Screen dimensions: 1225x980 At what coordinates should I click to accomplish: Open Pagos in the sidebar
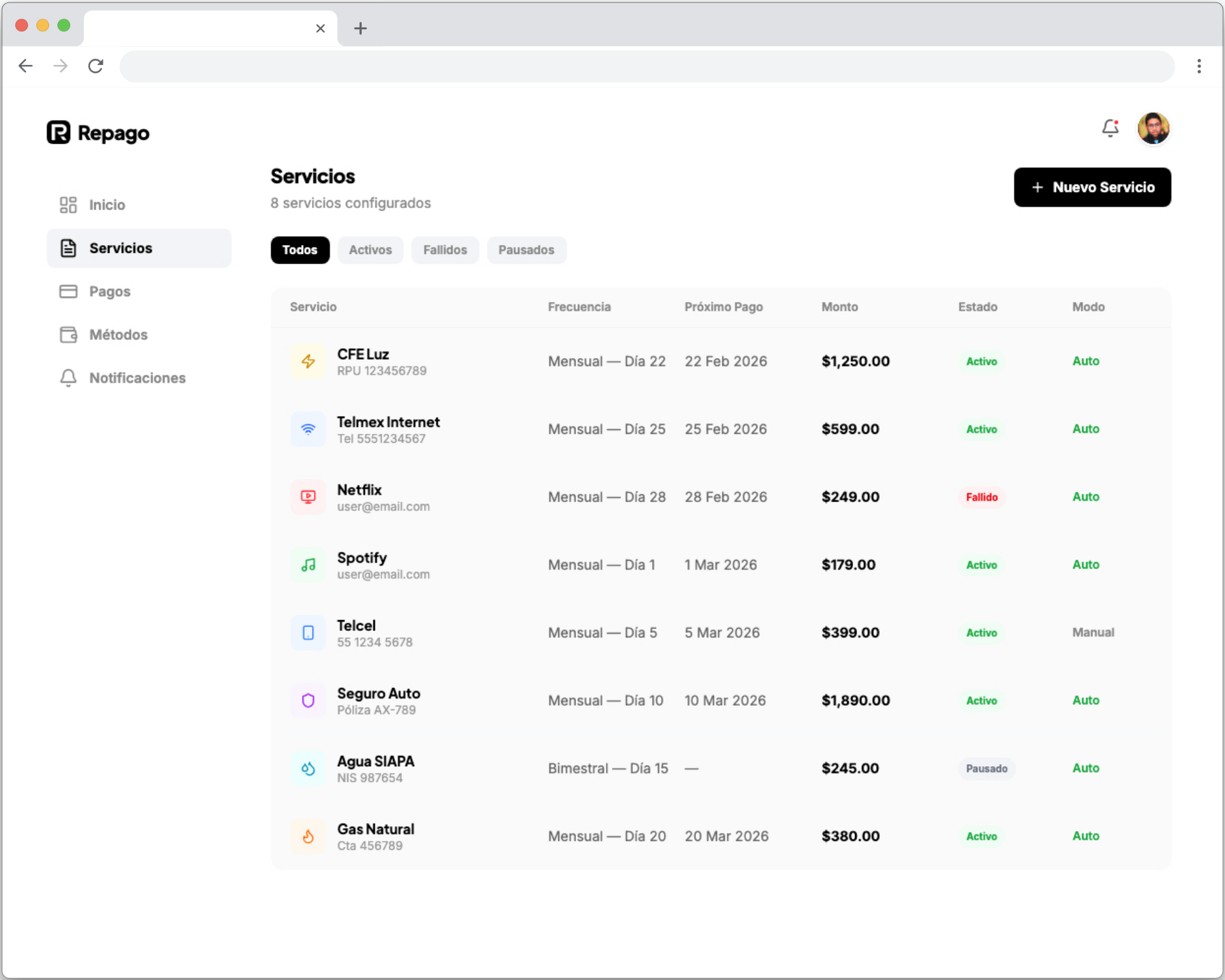tap(139, 292)
